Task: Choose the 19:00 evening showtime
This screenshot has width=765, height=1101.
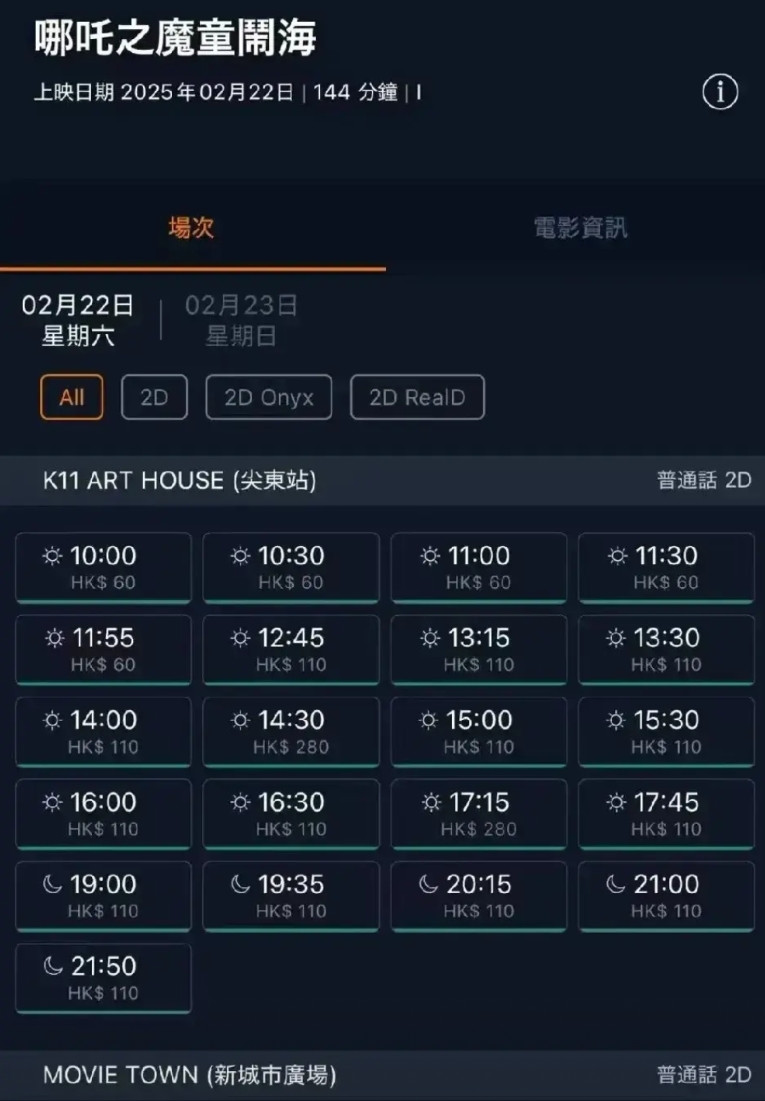Action: (x=103, y=897)
